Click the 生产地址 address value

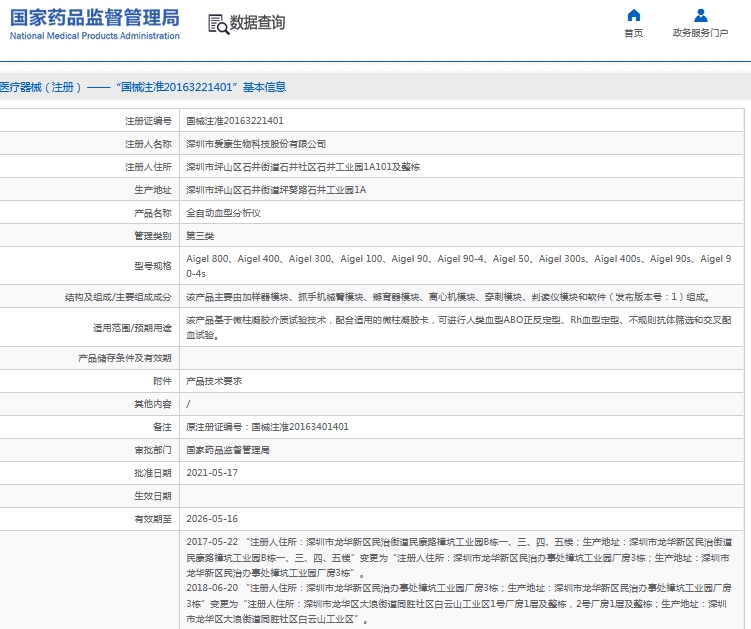276,190
